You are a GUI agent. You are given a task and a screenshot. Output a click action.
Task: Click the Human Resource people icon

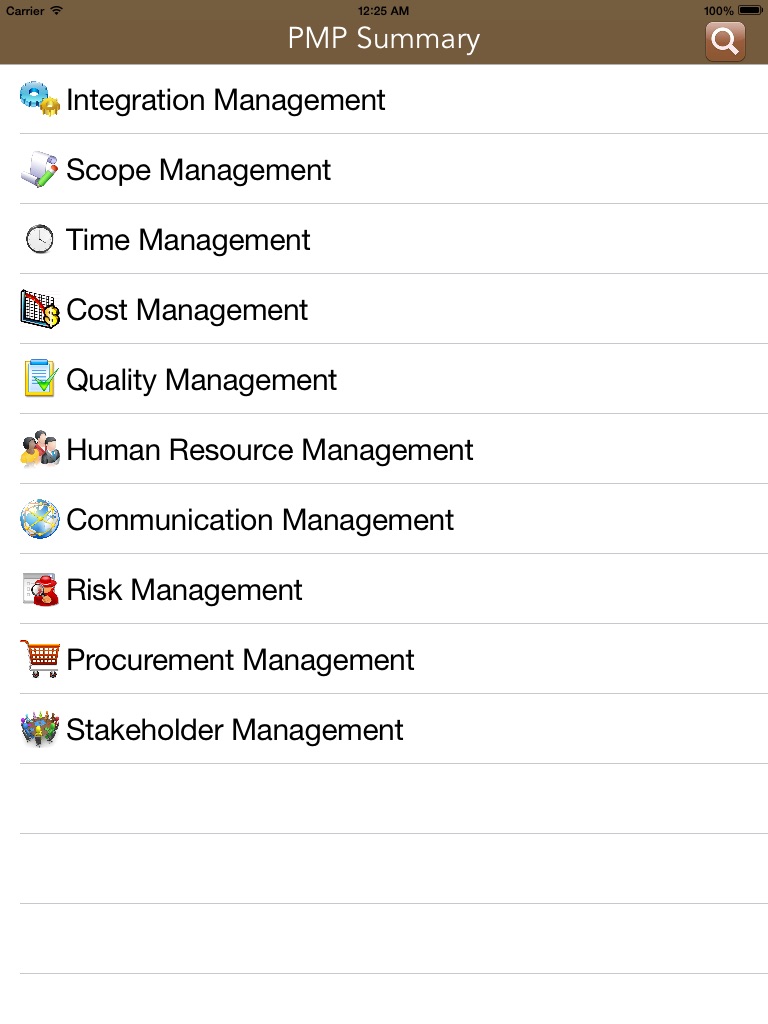click(x=40, y=450)
